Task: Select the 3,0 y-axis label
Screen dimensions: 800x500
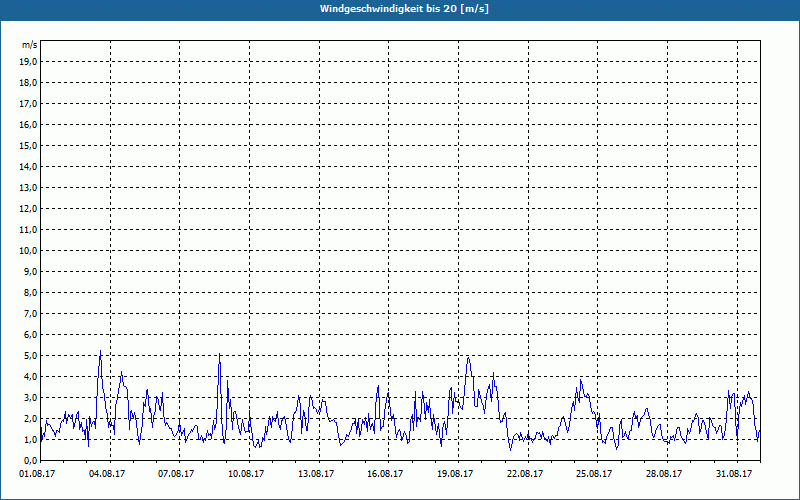Action: [30, 397]
